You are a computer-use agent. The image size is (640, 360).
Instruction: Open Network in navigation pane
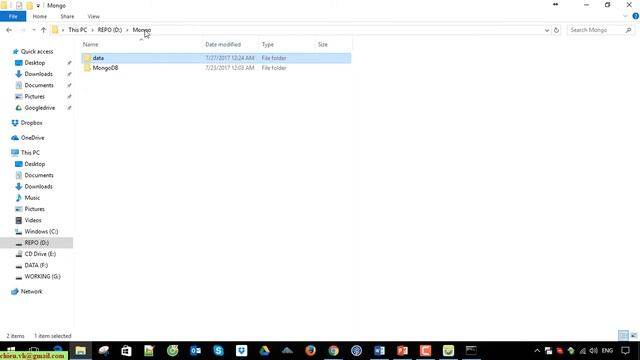pyautogui.click(x=31, y=291)
